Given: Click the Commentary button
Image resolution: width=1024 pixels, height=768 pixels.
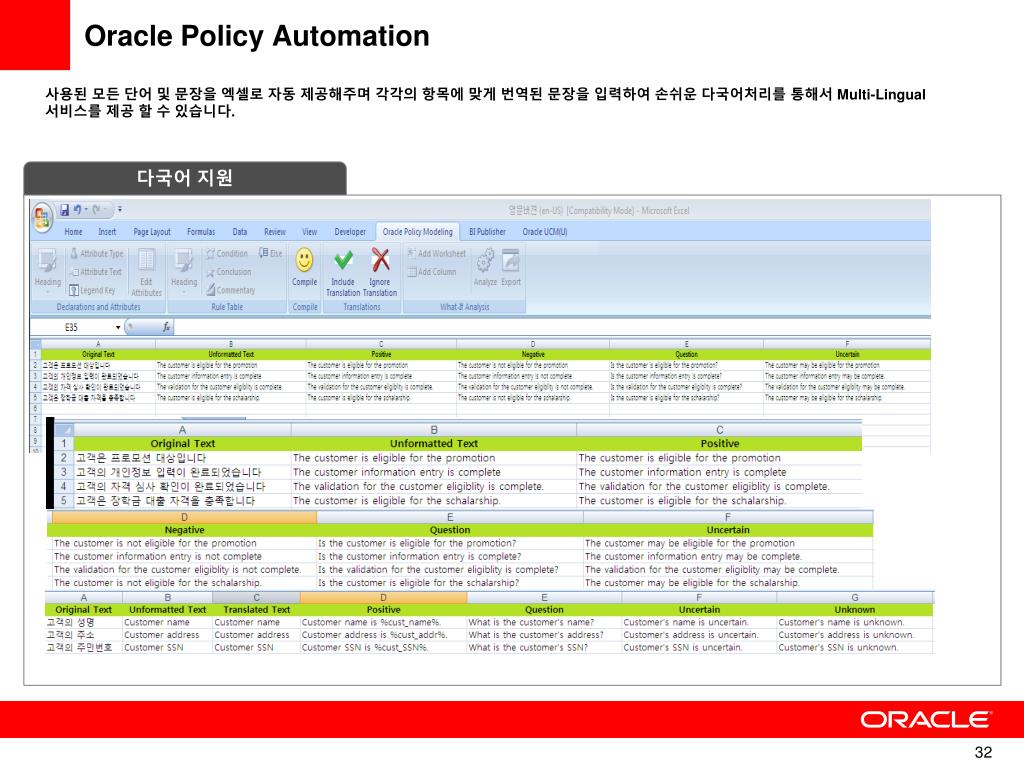Looking at the screenshot, I should point(231,290).
